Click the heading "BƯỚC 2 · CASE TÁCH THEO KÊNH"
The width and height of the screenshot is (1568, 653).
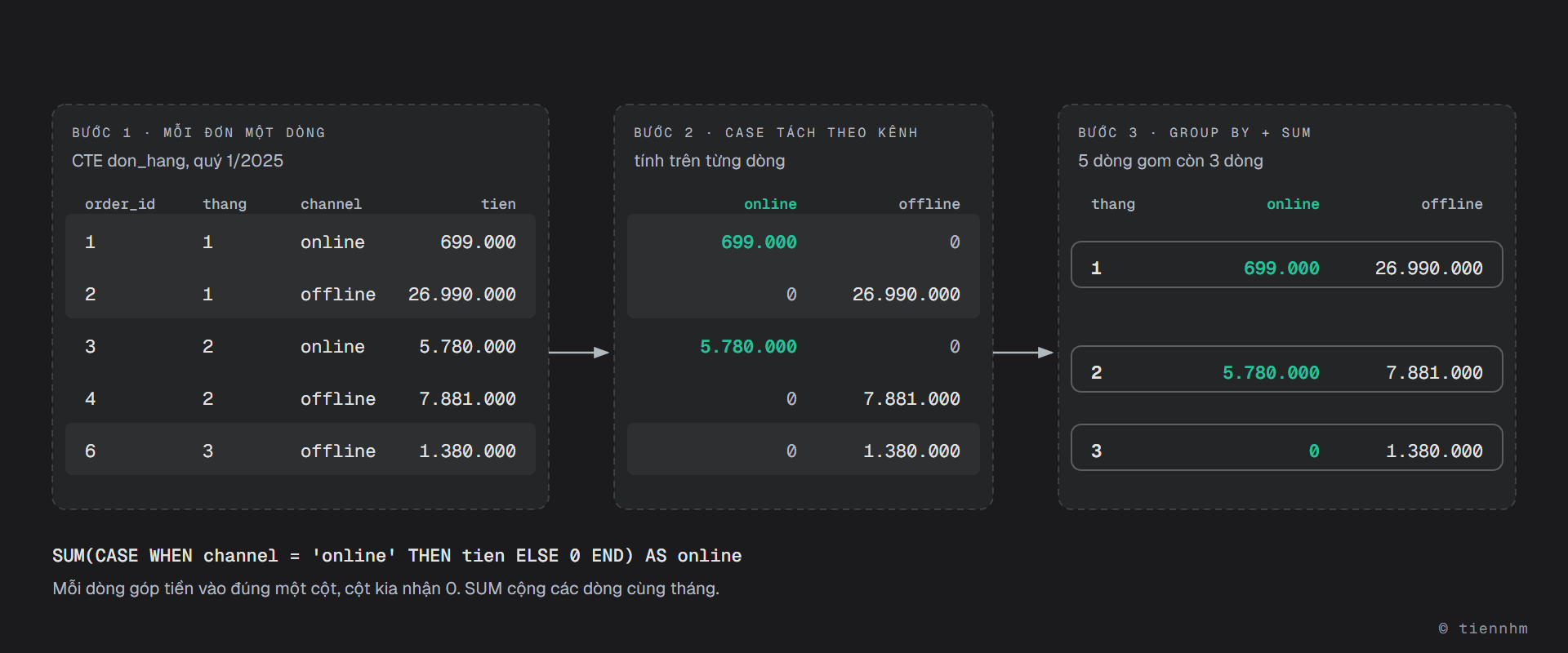pyautogui.click(x=776, y=132)
